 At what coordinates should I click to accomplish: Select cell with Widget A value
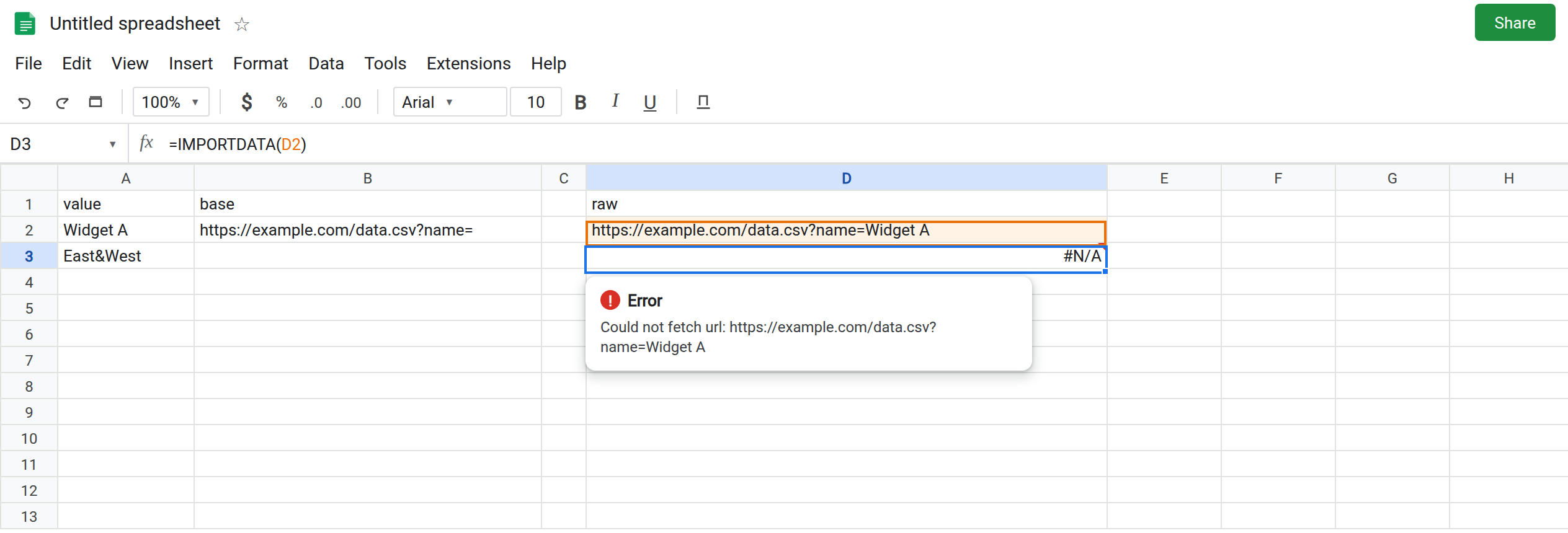click(126, 230)
